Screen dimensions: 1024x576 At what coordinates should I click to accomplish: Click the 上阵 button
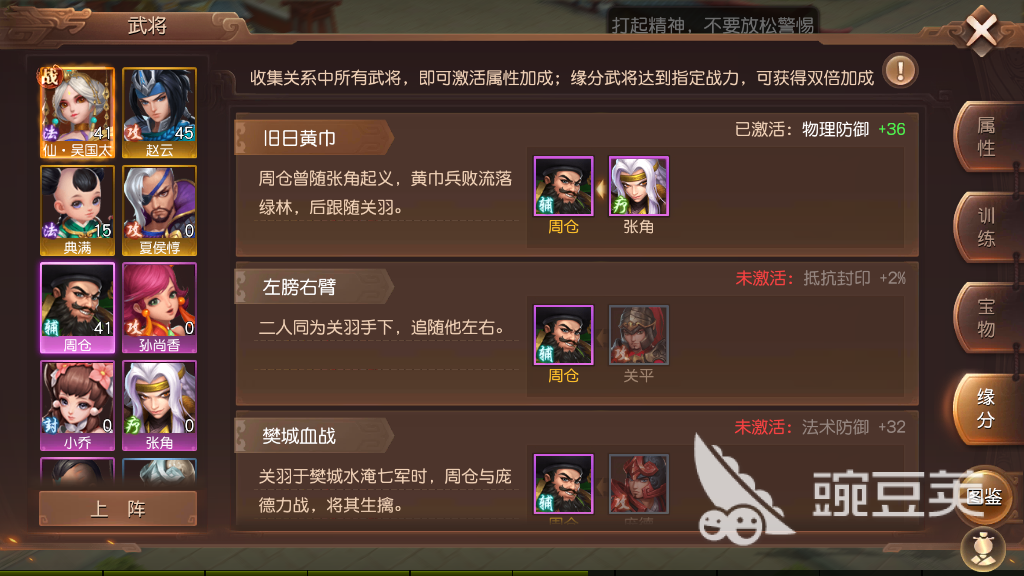118,508
